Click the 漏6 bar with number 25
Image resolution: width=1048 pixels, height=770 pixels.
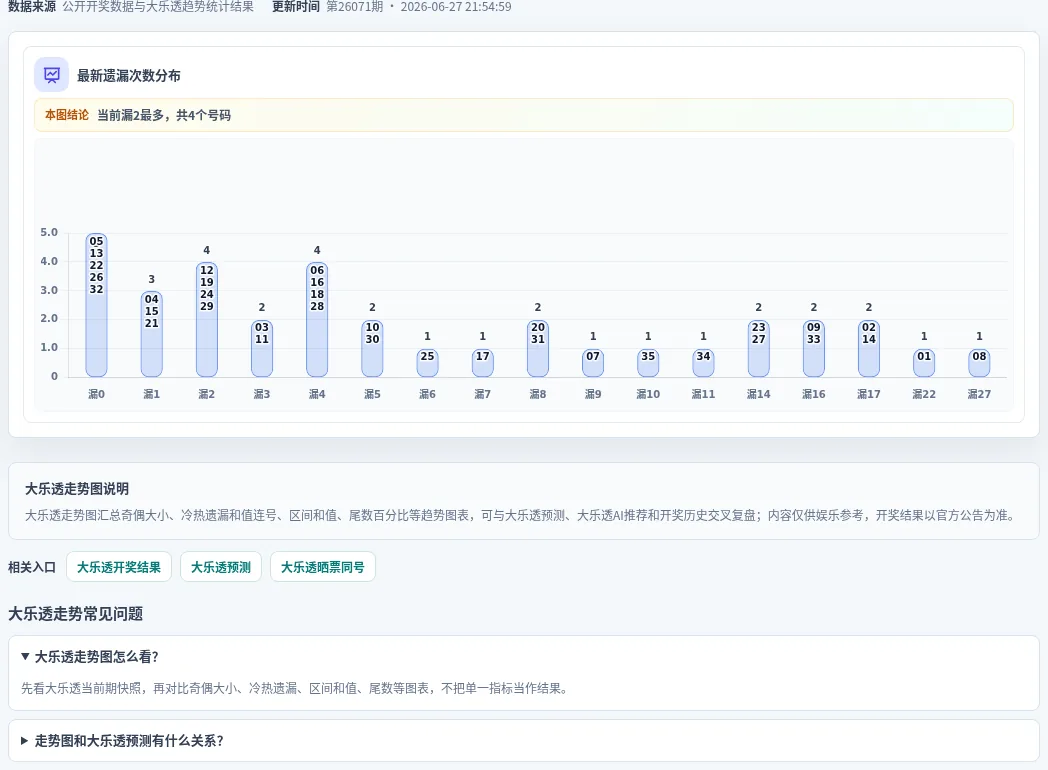[x=427, y=363]
